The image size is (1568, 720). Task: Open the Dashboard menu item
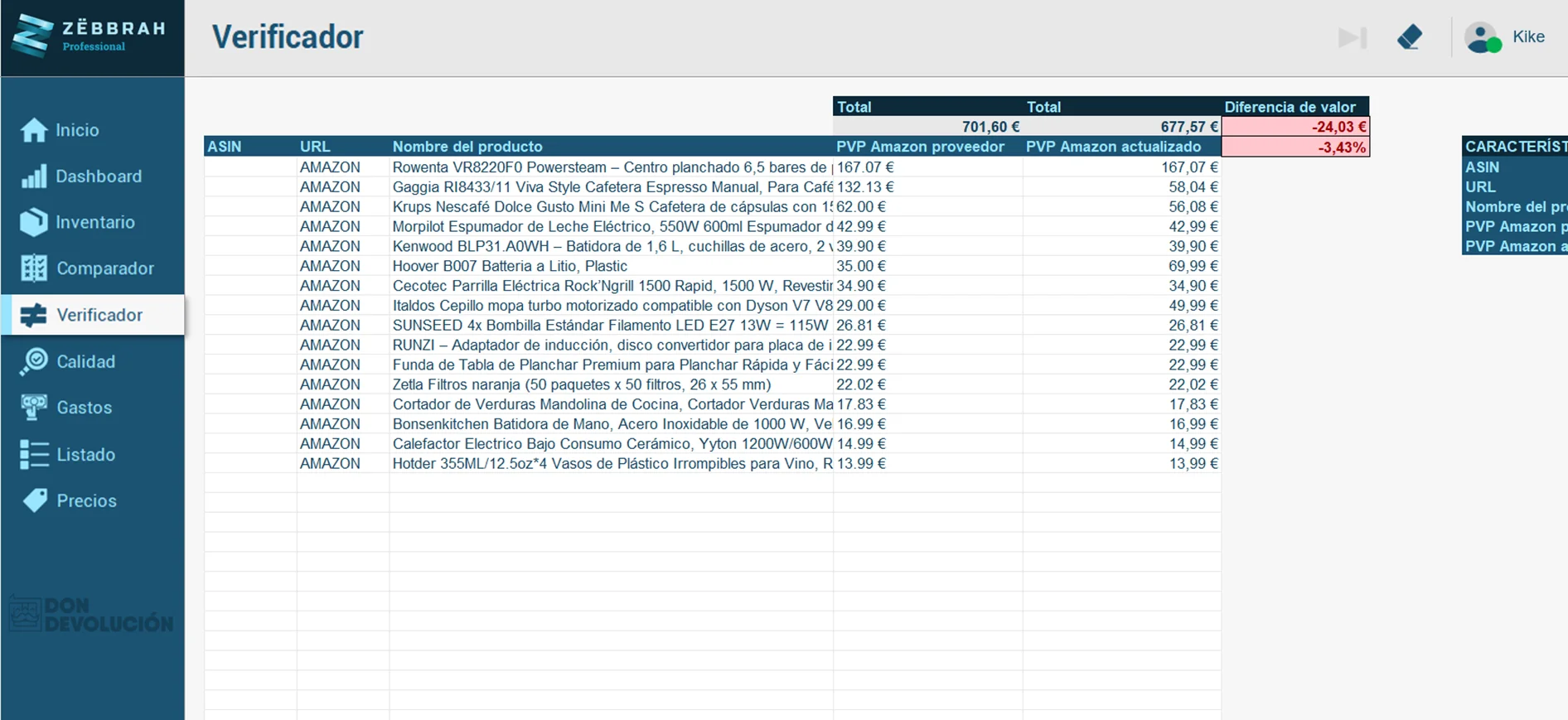coord(99,176)
